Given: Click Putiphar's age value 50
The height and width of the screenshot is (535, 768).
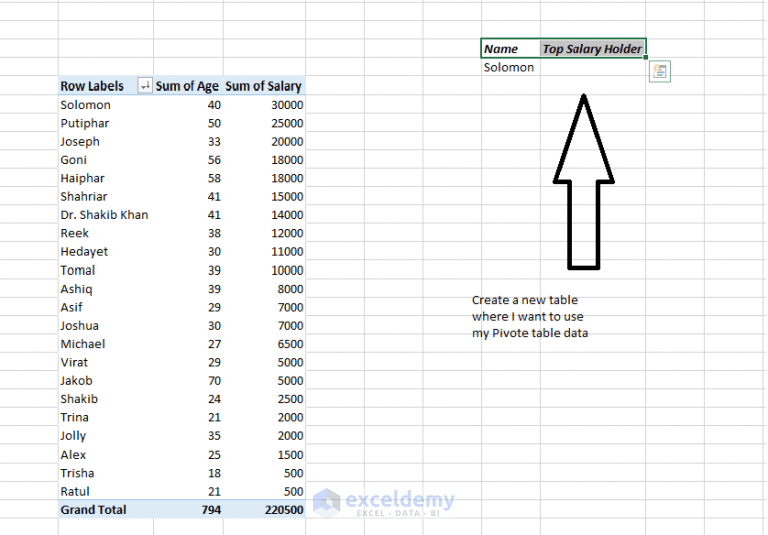Looking at the screenshot, I should coord(214,123).
